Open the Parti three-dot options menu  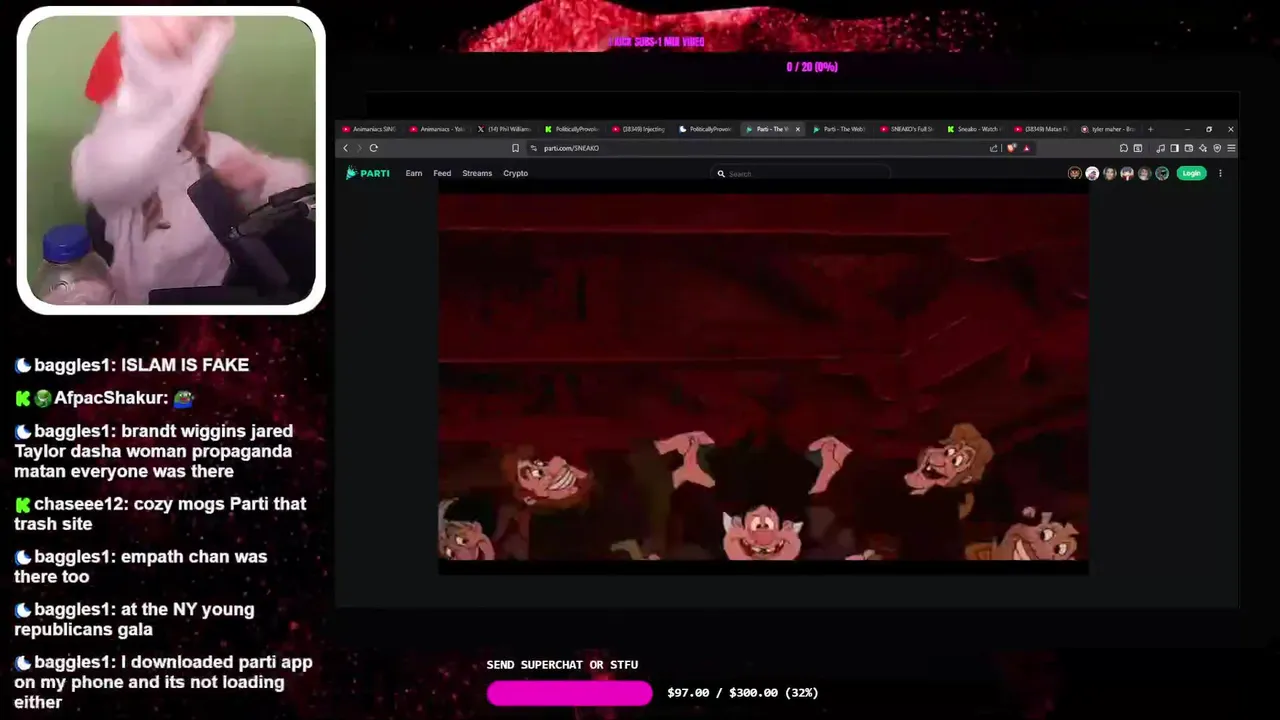click(1220, 173)
